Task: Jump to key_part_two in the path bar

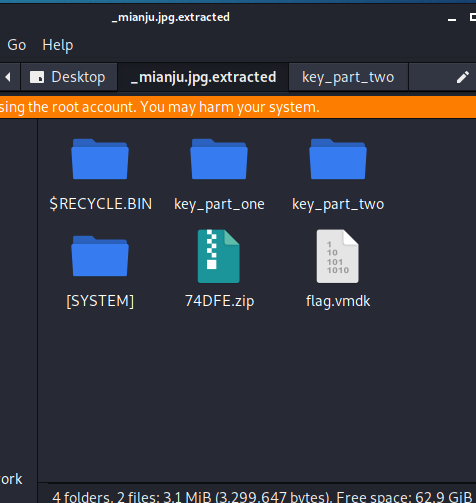Action: (x=348, y=77)
